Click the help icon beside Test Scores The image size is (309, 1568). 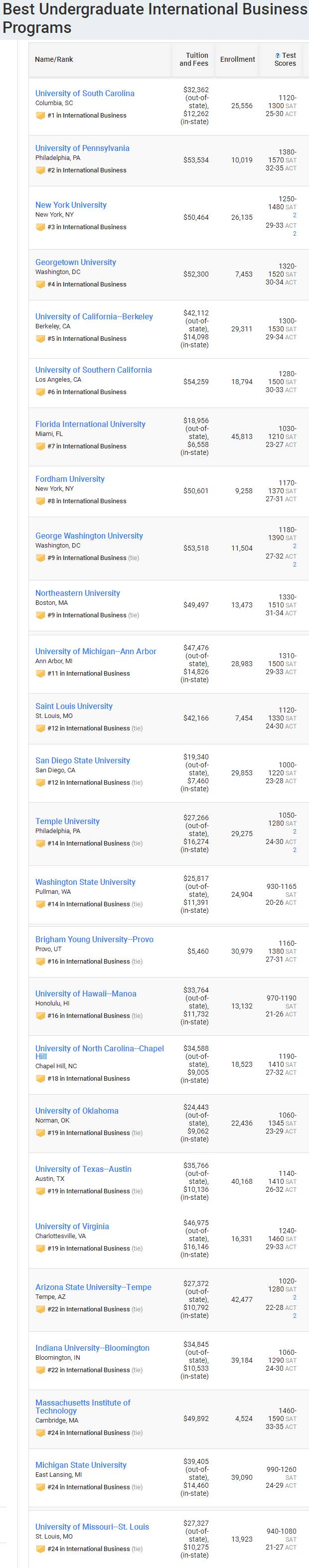(x=278, y=55)
